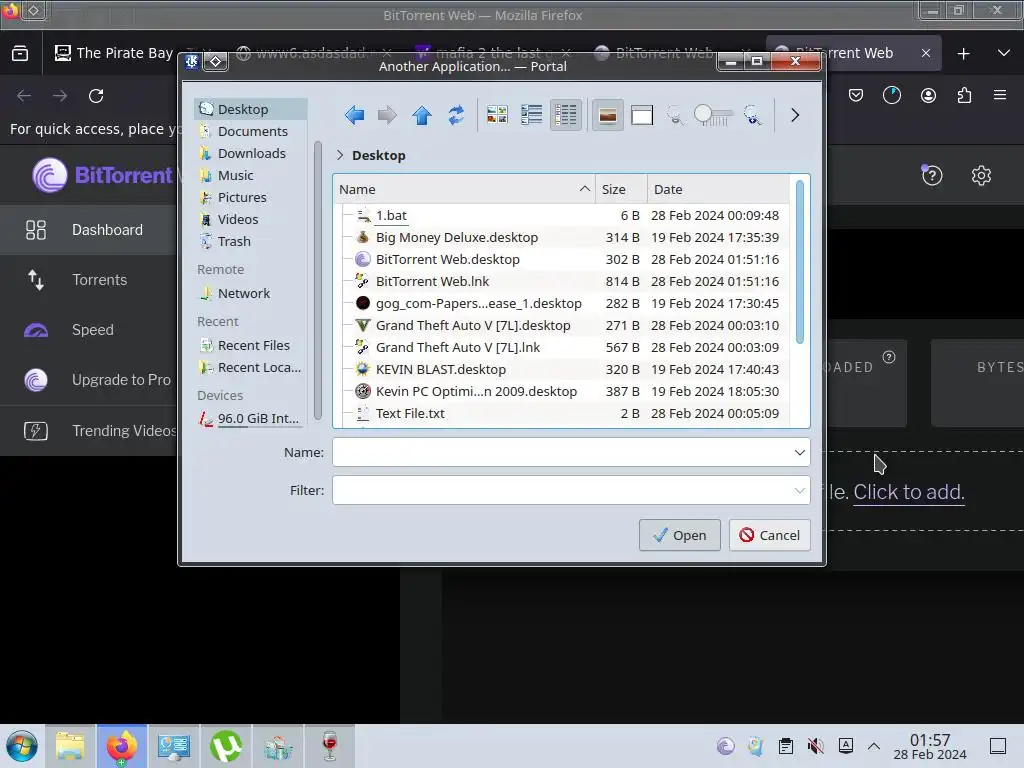Click the Cancel button
The width and height of the screenshot is (1024, 768).
pos(769,536)
